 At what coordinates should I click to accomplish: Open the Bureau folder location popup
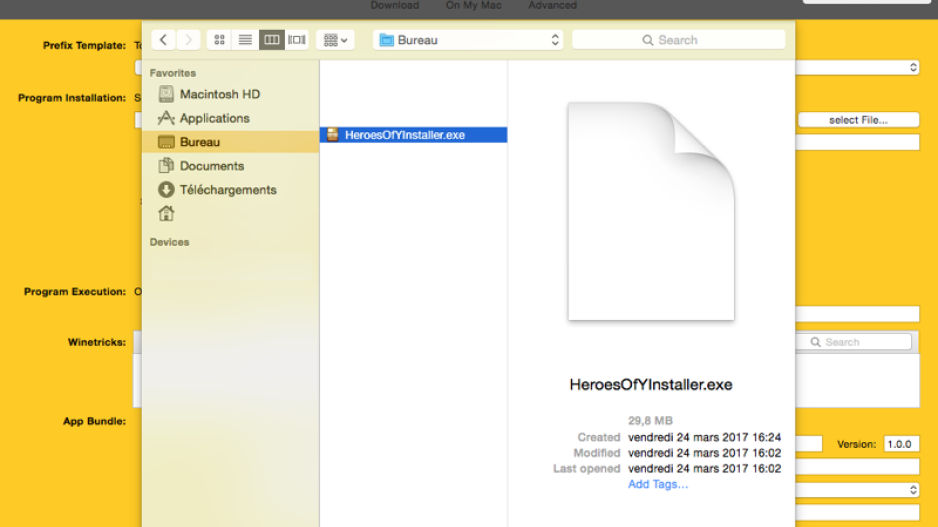tap(468, 40)
